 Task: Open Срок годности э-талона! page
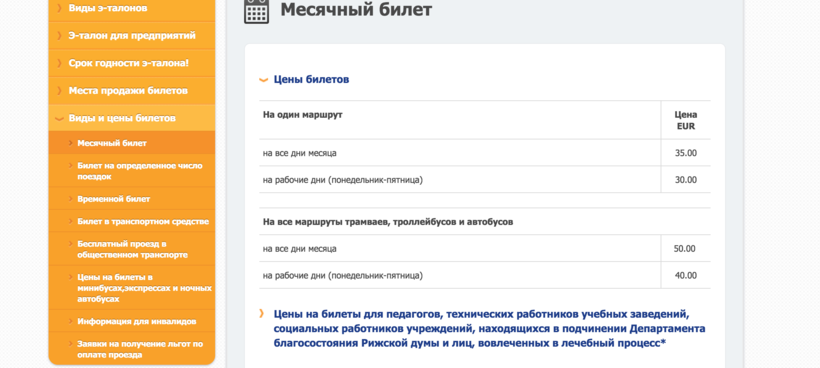(x=132, y=63)
